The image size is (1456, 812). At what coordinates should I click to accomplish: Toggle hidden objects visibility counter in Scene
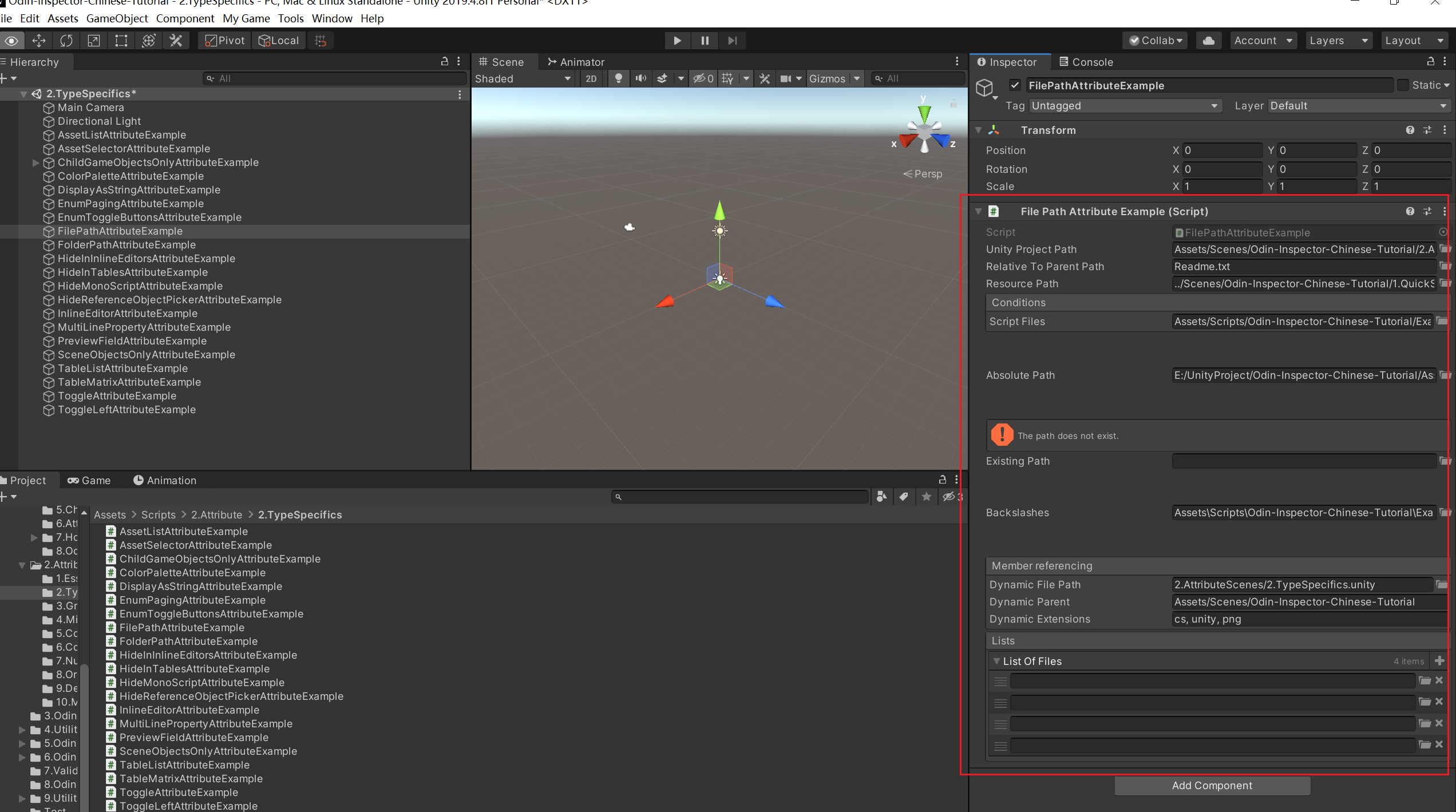tap(703, 78)
